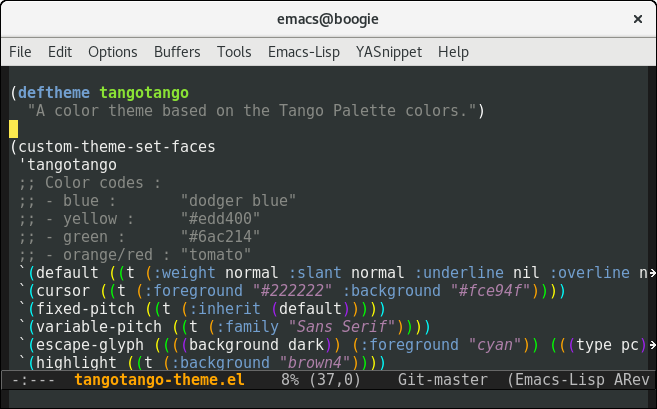Open the Options menu
The height and width of the screenshot is (409, 657).
113,52
